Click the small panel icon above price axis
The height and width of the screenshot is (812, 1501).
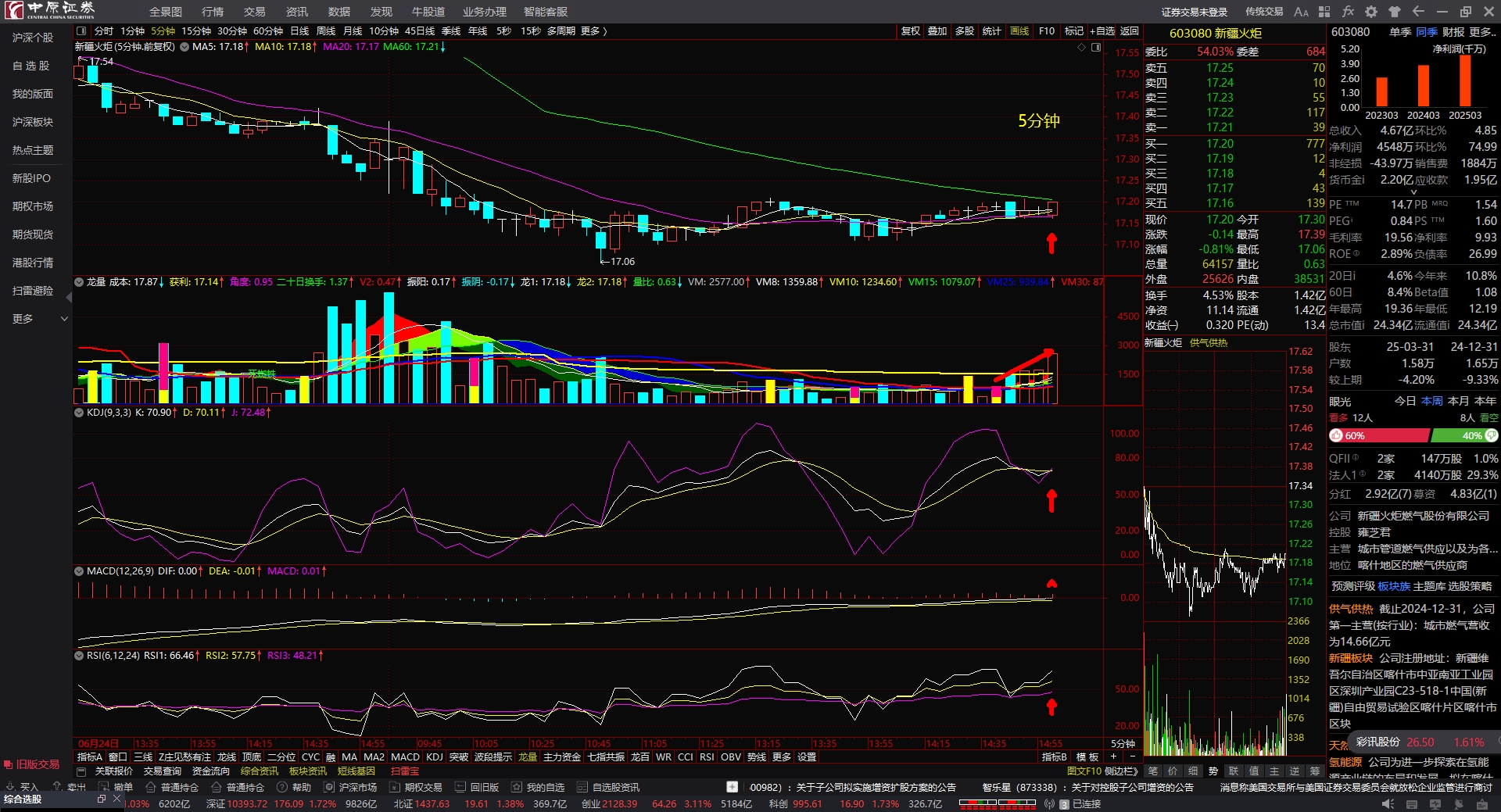coord(1096,48)
